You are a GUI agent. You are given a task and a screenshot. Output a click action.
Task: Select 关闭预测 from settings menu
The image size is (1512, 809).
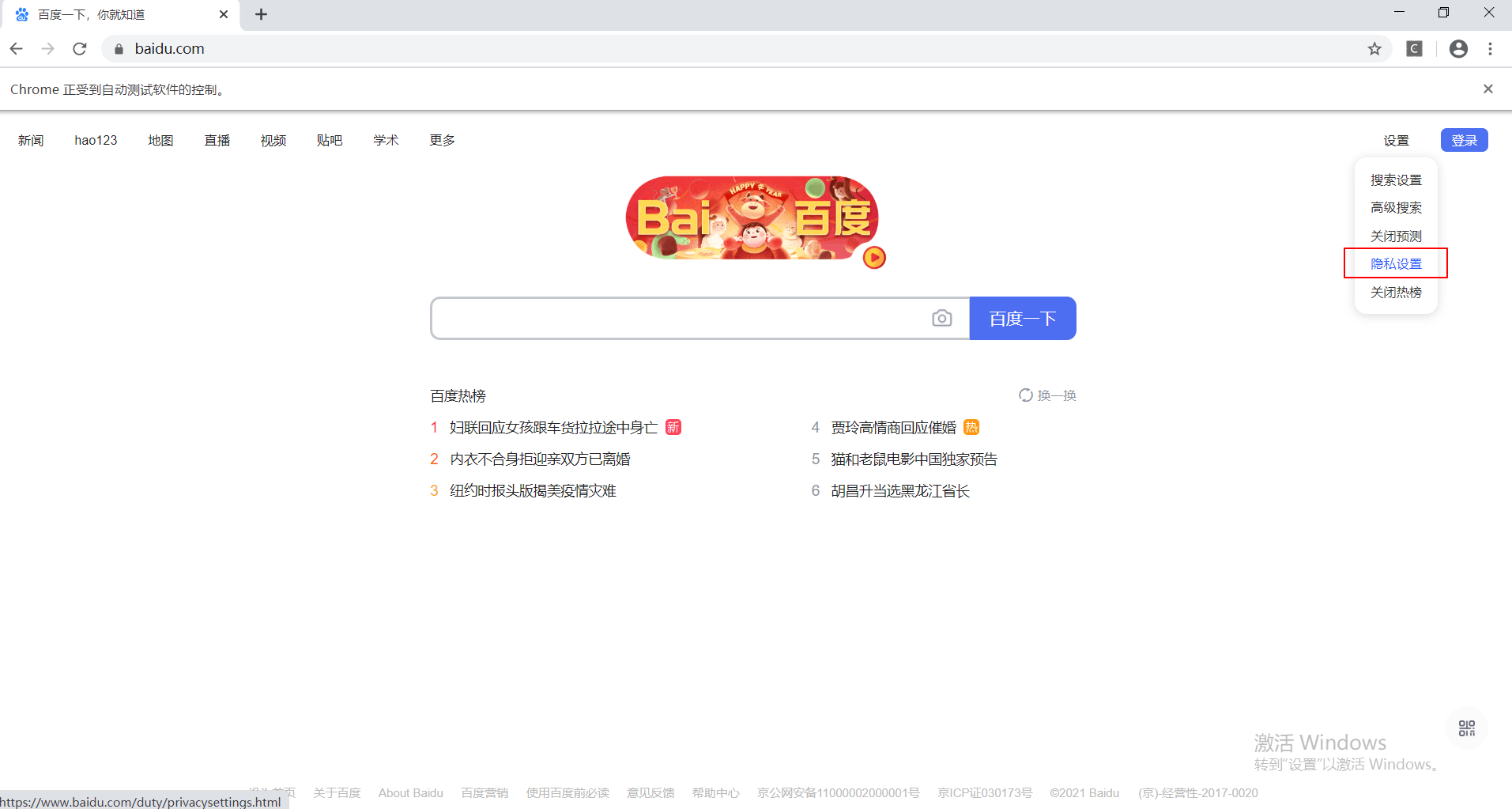(1396, 236)
